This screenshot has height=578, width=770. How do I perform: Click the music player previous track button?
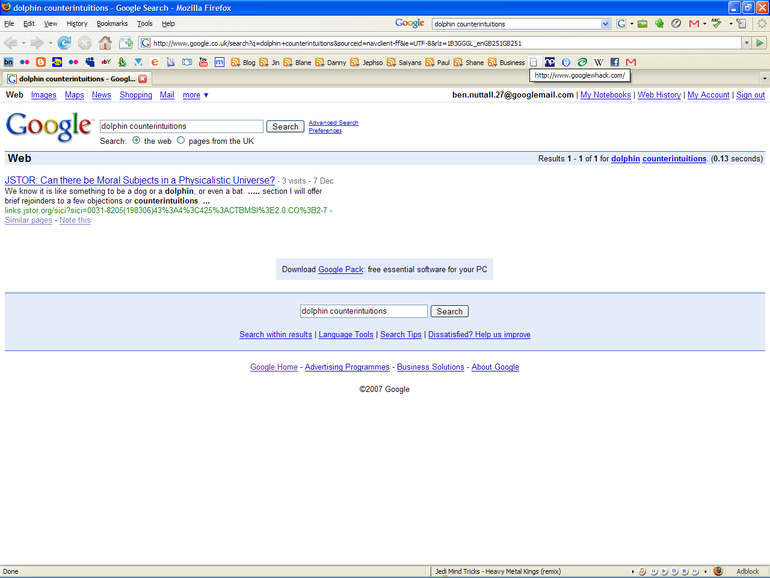pyautogui.click(x=654, y=571)
